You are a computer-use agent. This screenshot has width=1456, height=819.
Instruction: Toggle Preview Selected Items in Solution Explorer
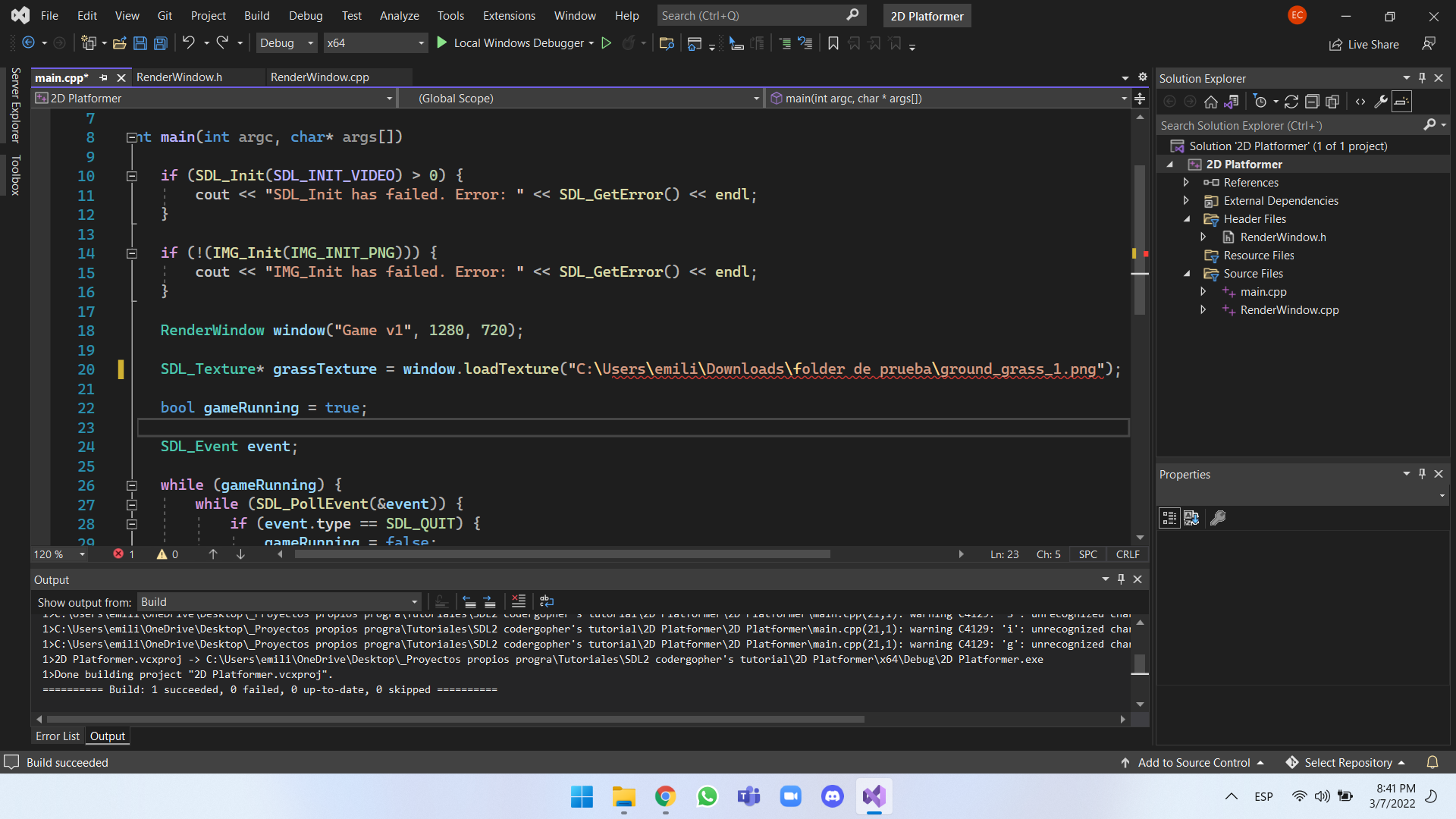(x=1402, y=102)
